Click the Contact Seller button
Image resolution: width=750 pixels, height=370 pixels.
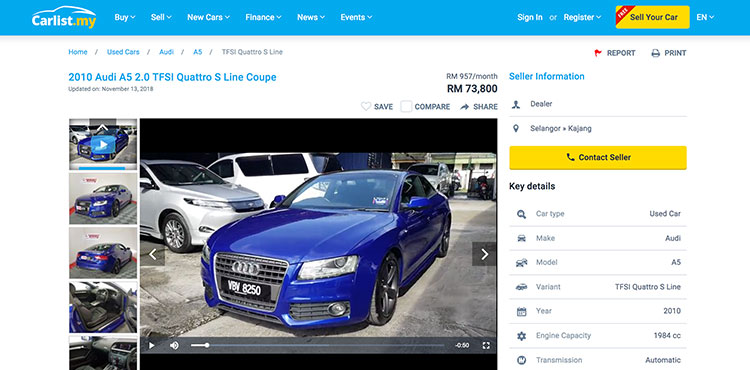[x=598, y=157]
